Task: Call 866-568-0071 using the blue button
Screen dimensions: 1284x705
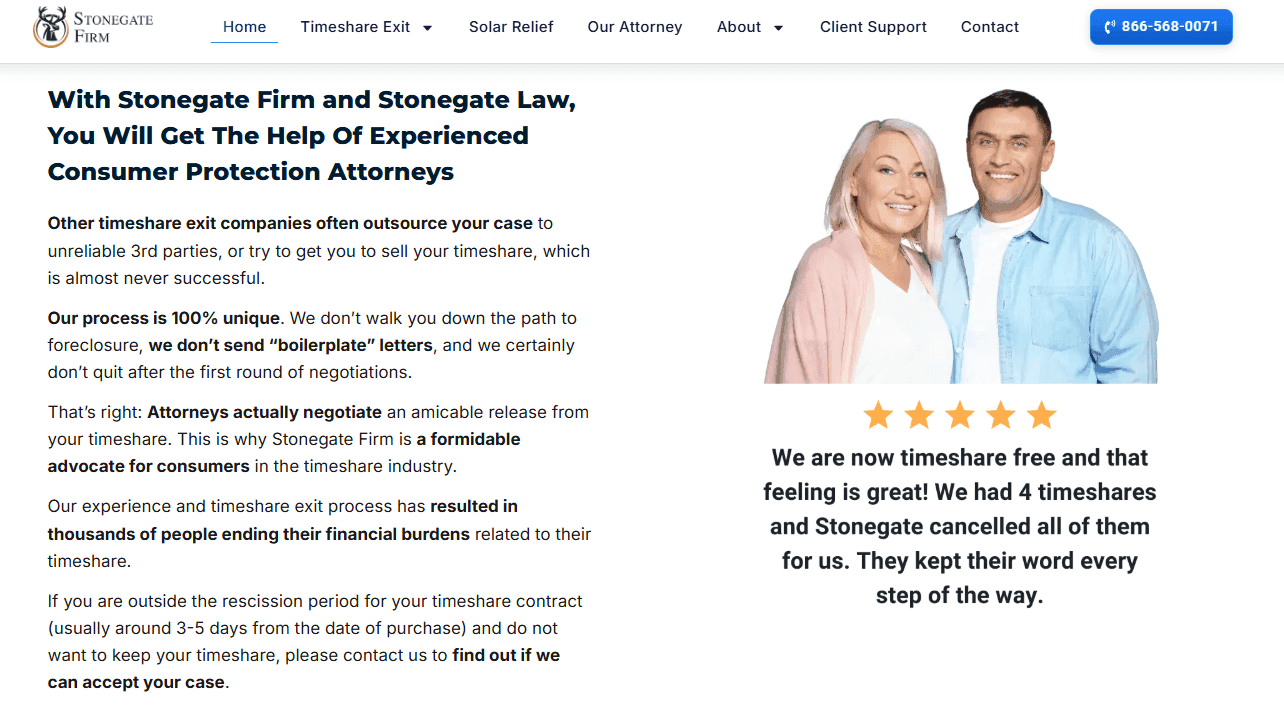Action: pos(1161,27)
